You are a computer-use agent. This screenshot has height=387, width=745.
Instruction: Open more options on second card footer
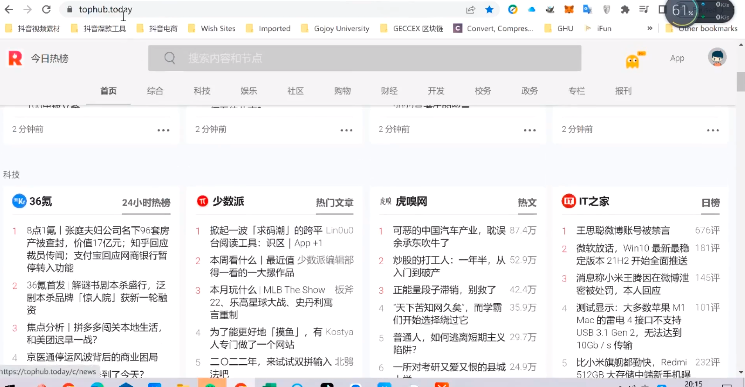coord(346,130)
